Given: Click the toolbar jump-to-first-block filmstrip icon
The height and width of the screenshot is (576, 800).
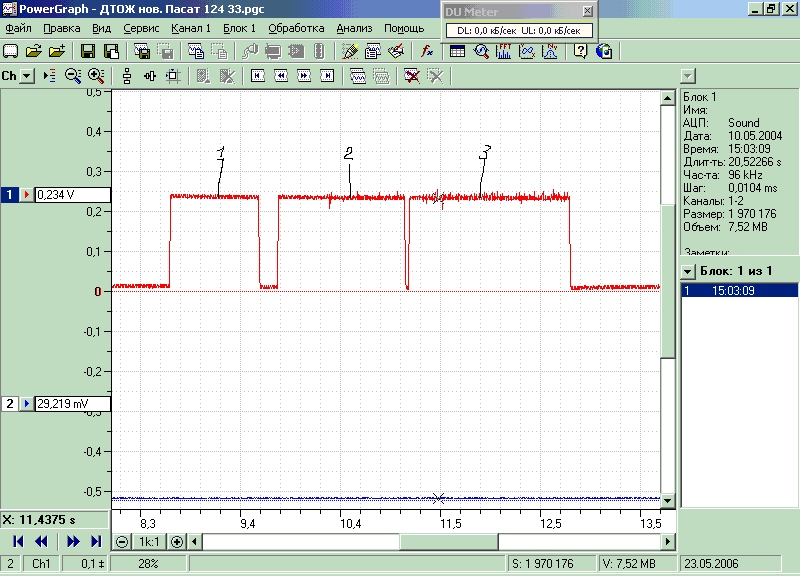Looking at the screenshot, I should (x=258, y=76).
